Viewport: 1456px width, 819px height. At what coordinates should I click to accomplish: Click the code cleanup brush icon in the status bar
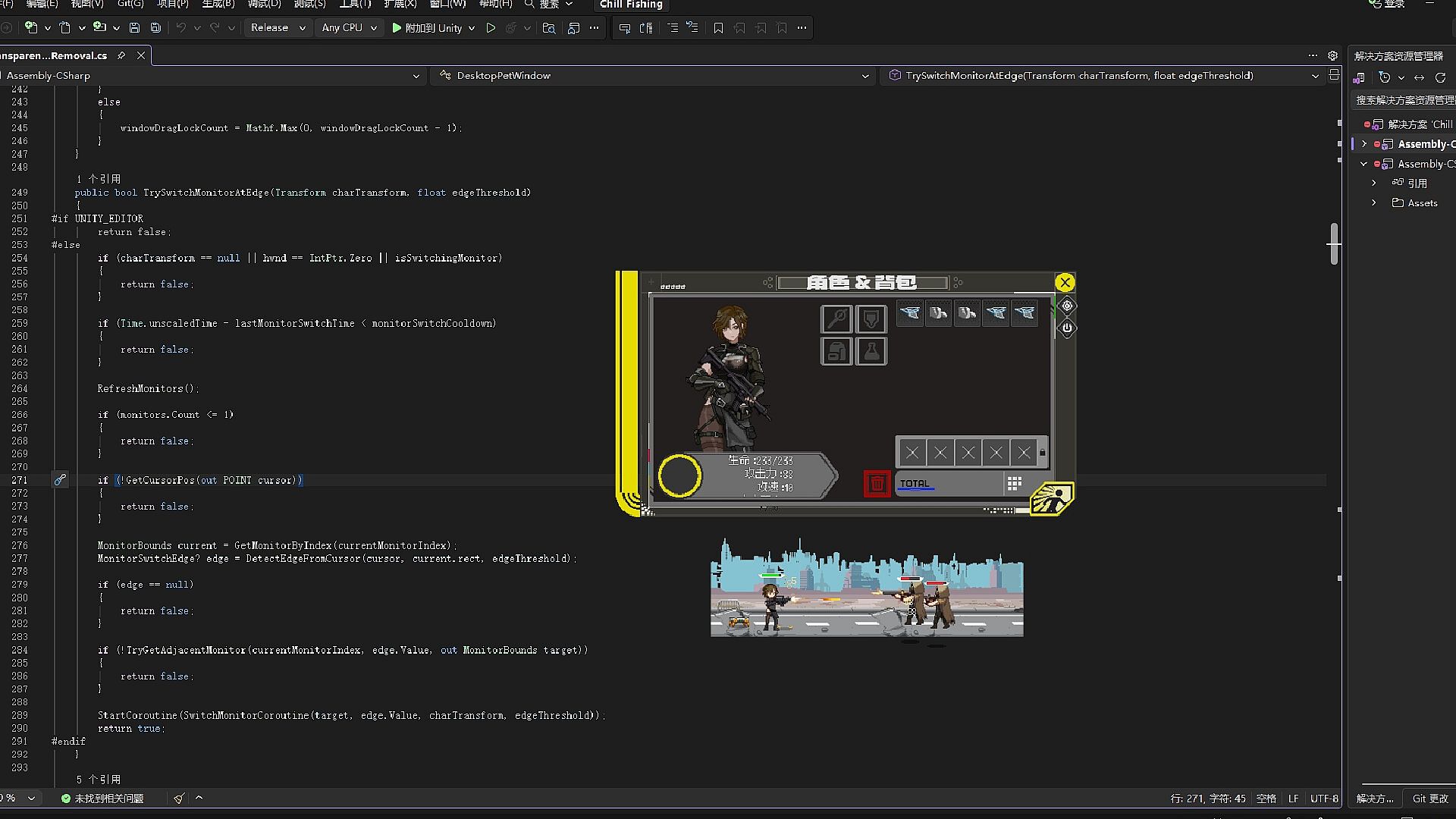point(178,798)
